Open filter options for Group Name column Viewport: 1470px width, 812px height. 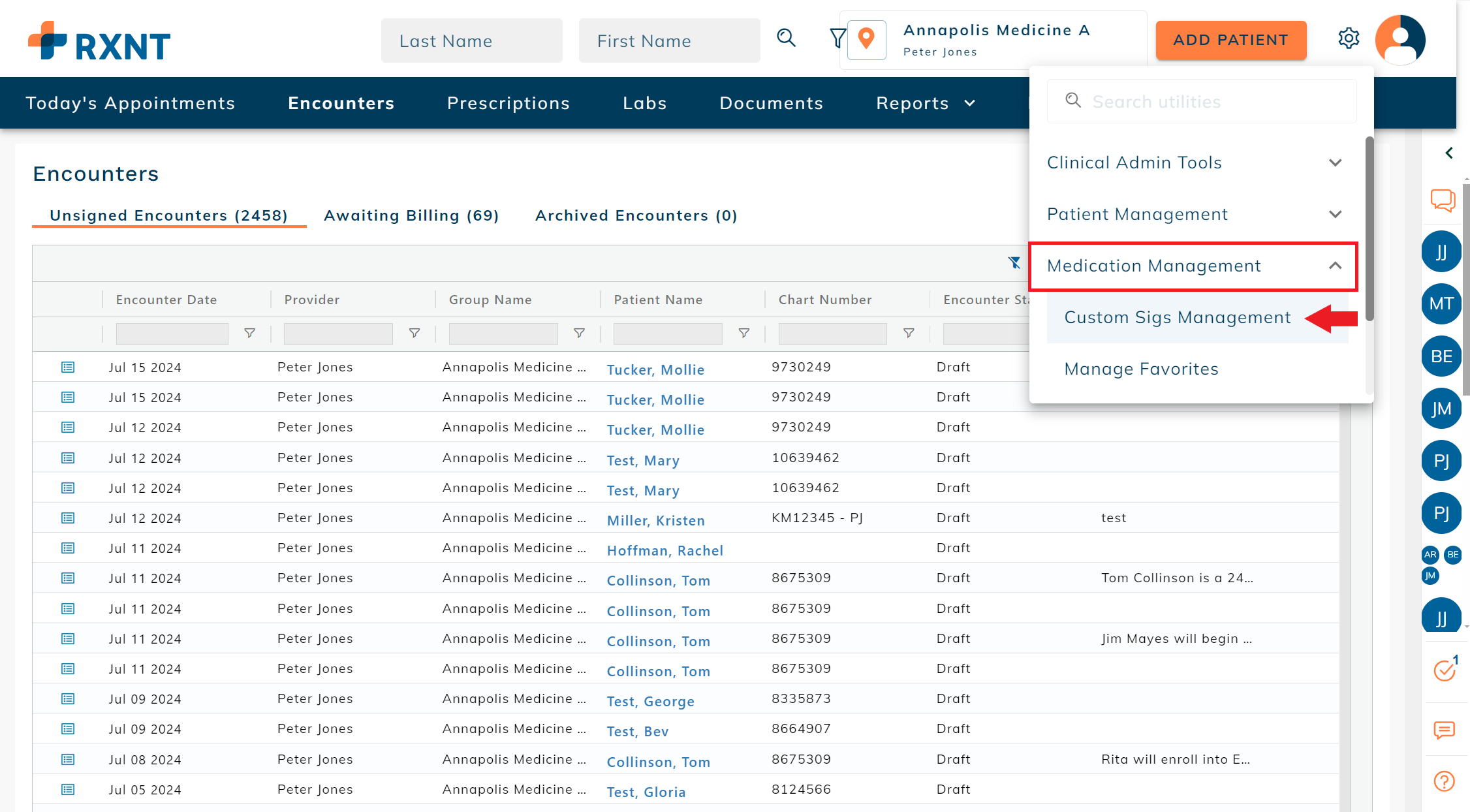pos(579,334)
